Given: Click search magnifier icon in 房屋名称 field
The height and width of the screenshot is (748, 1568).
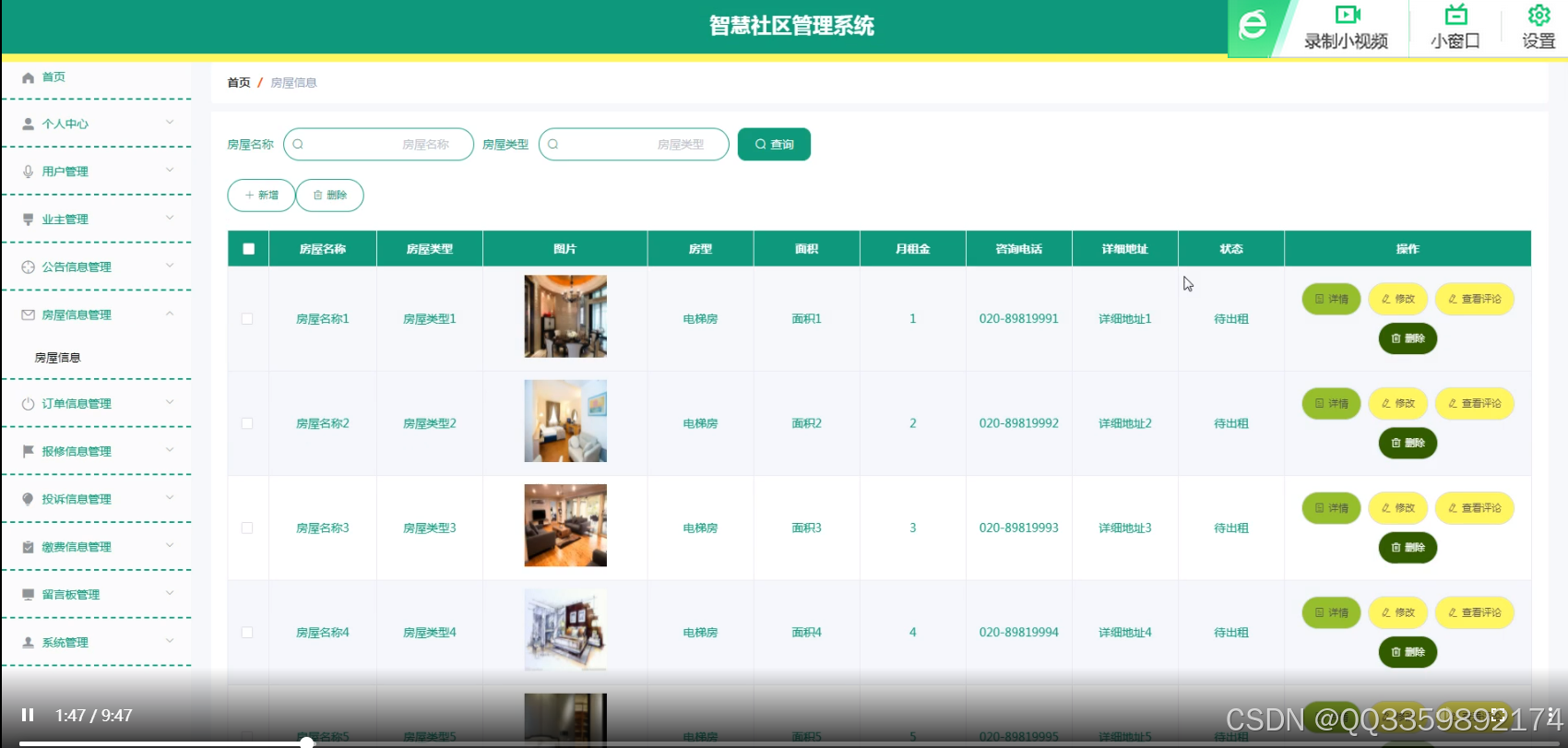Looking at the screenshot, I should click(298, 145).
